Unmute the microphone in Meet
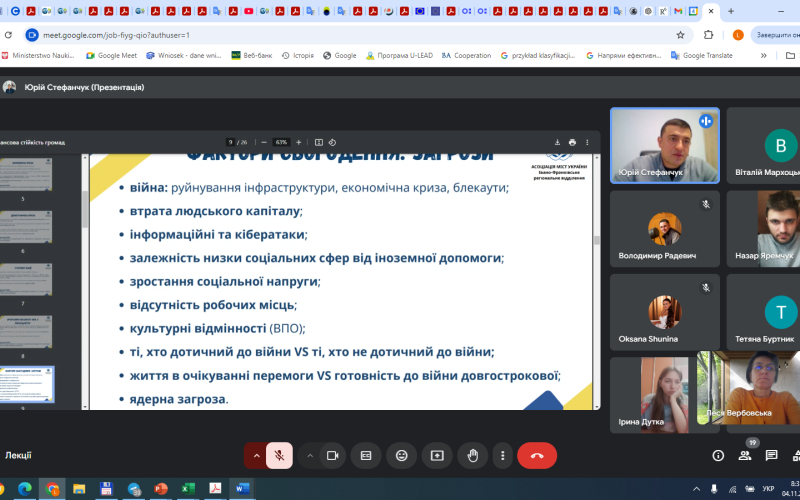800x500 pixels. [x=279, y=456]
